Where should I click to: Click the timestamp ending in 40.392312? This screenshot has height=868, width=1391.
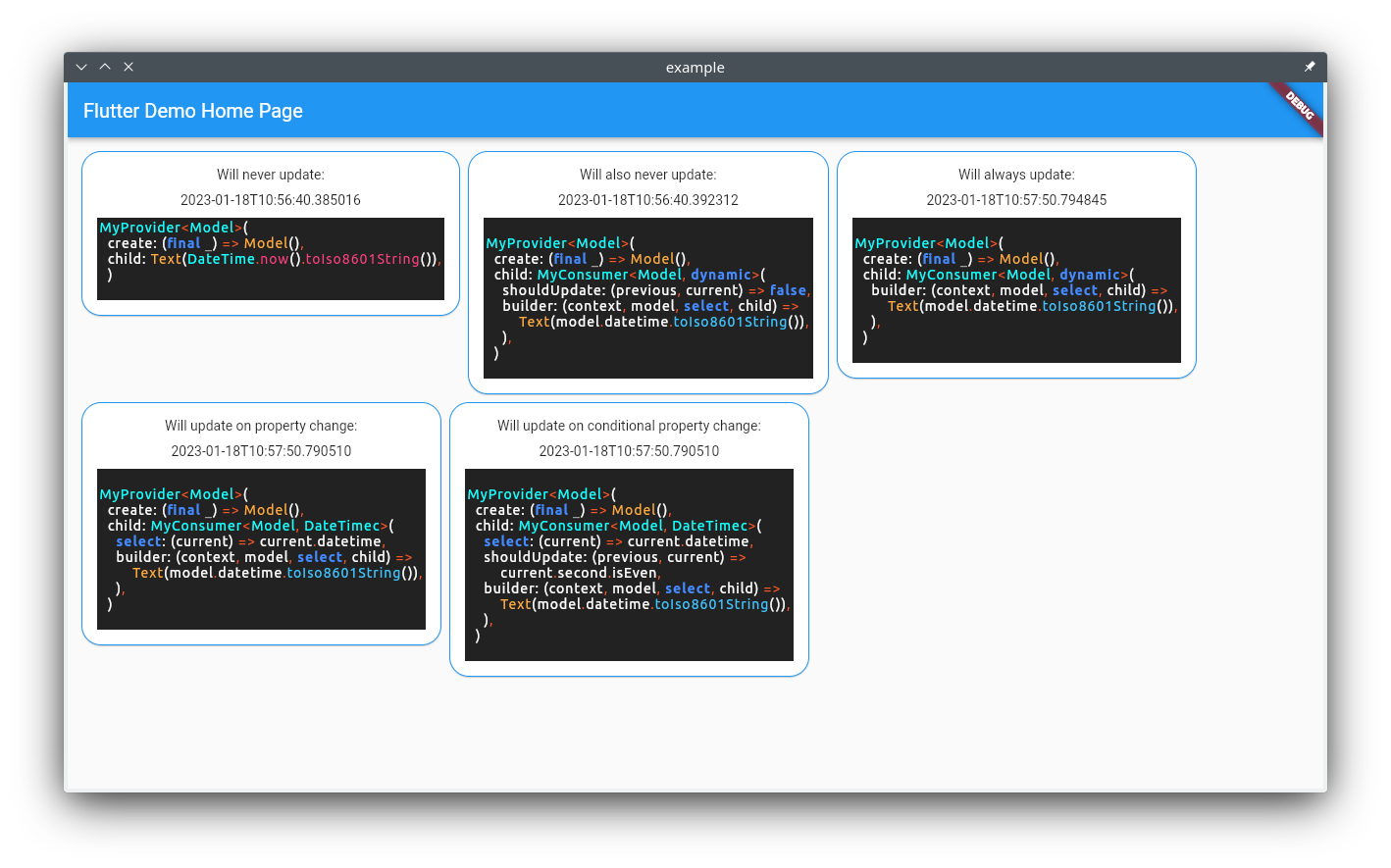(647, 200)
